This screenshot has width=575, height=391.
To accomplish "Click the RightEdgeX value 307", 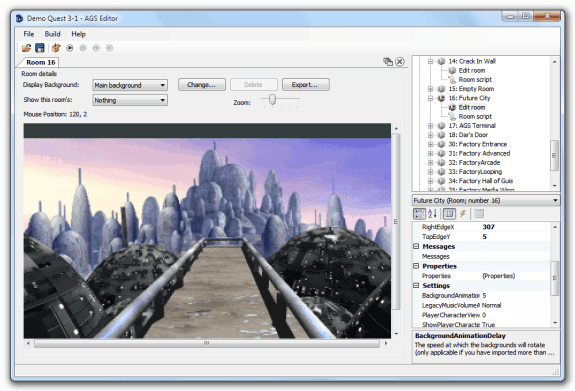I will click(515, 227).
